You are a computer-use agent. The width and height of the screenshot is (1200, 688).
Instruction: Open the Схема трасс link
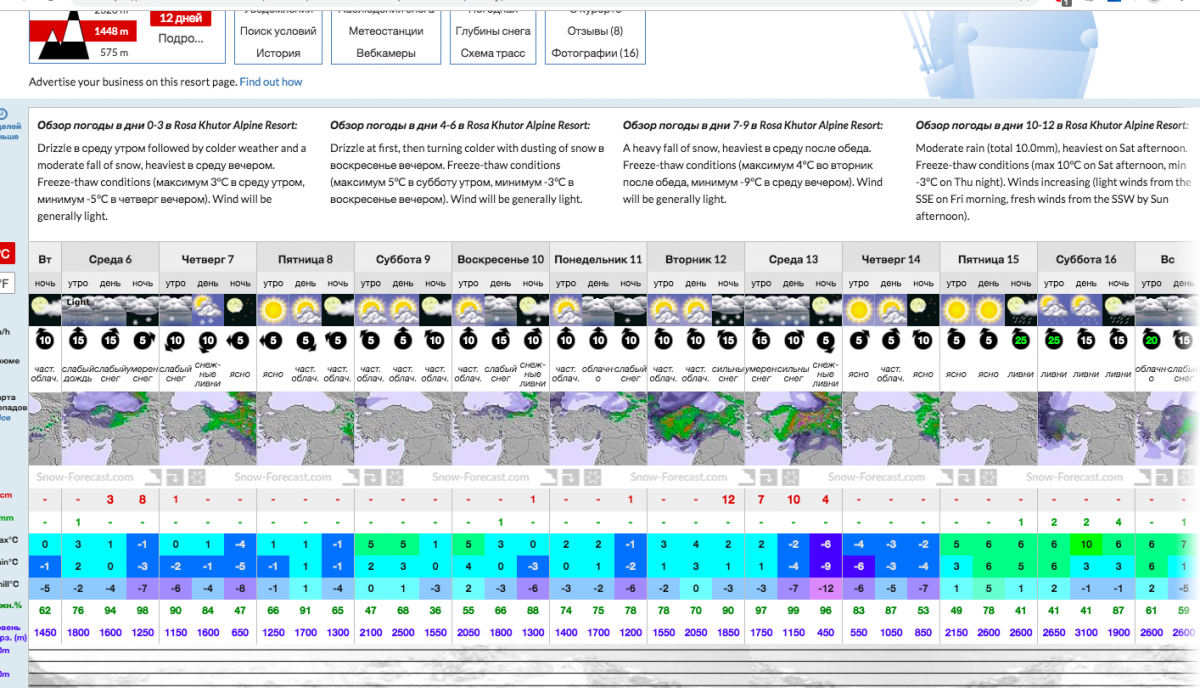click(493, 53)
